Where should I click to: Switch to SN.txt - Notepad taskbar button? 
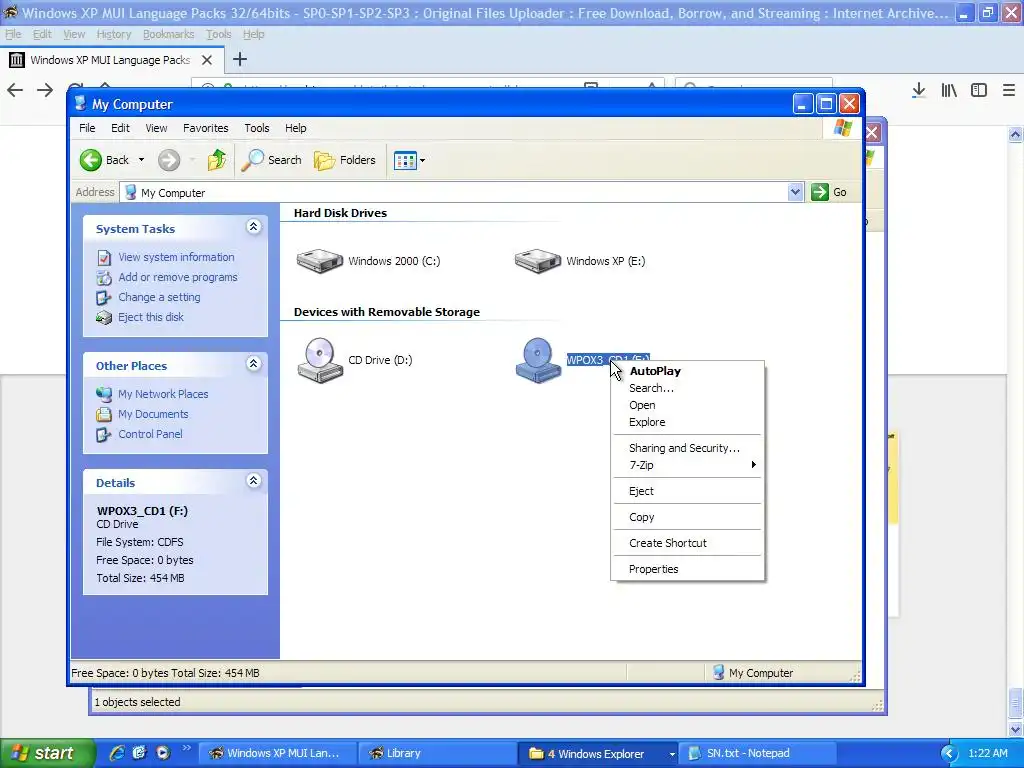click(756, 754)
